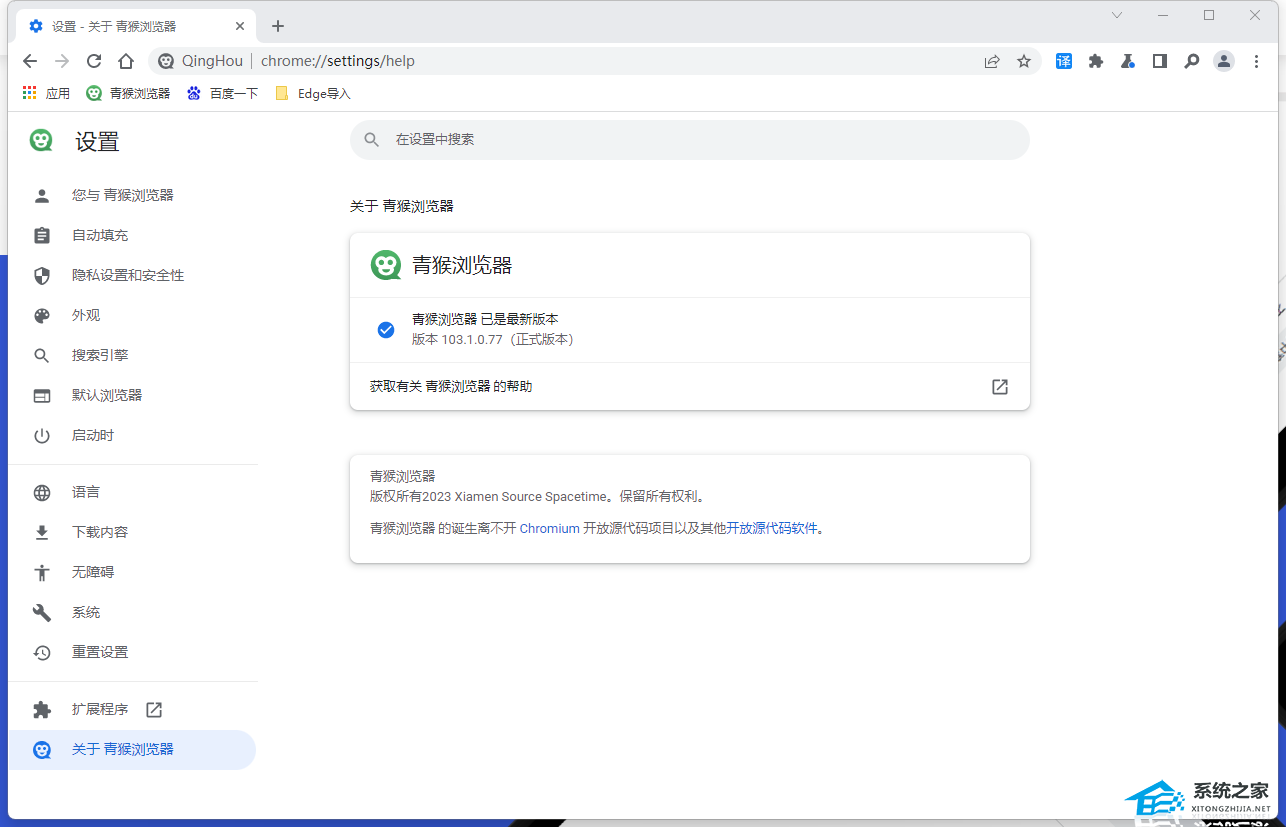Toggle the side panel icon
Image resolution: width=1286 pixels, height=827 pixels.
(1160, 61)
